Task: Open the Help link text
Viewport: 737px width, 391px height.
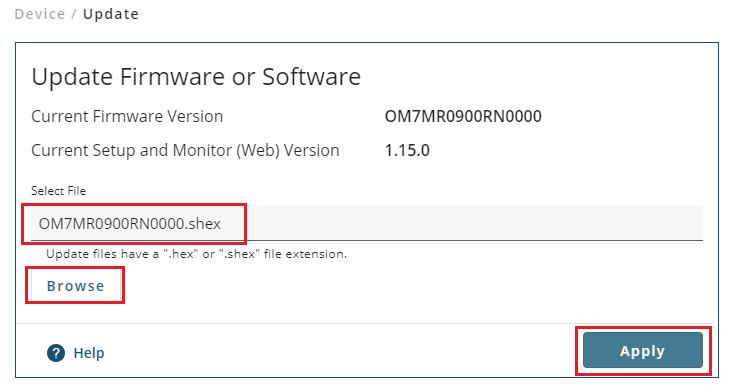Action: [89, 353]
